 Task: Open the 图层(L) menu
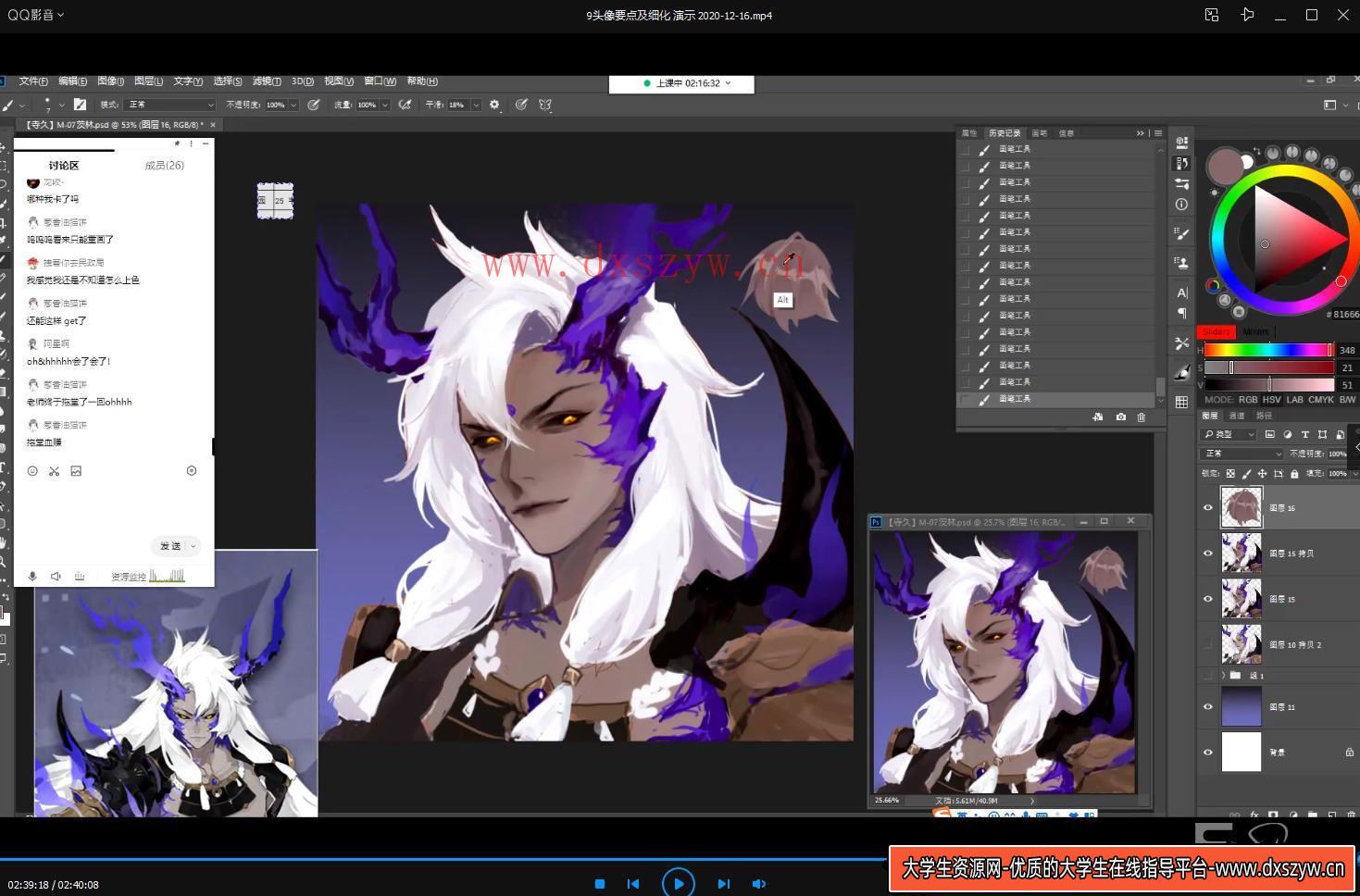(x=148, y=81)
